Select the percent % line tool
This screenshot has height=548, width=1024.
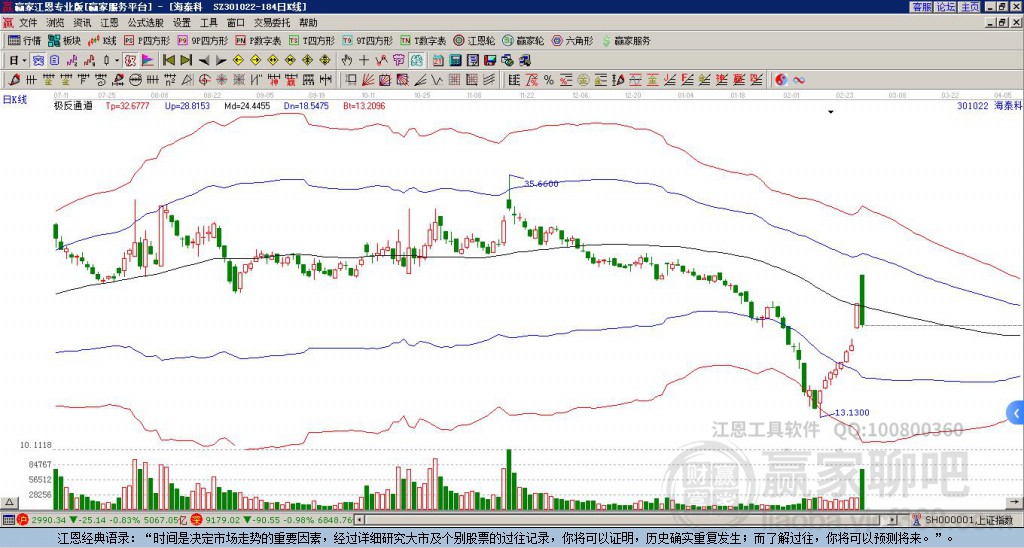[x=549, y=80]
